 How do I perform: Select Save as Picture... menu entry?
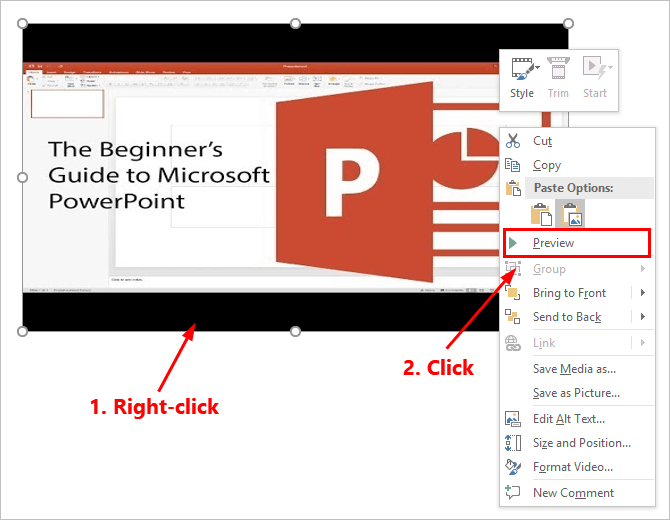(x=576, y=393)
